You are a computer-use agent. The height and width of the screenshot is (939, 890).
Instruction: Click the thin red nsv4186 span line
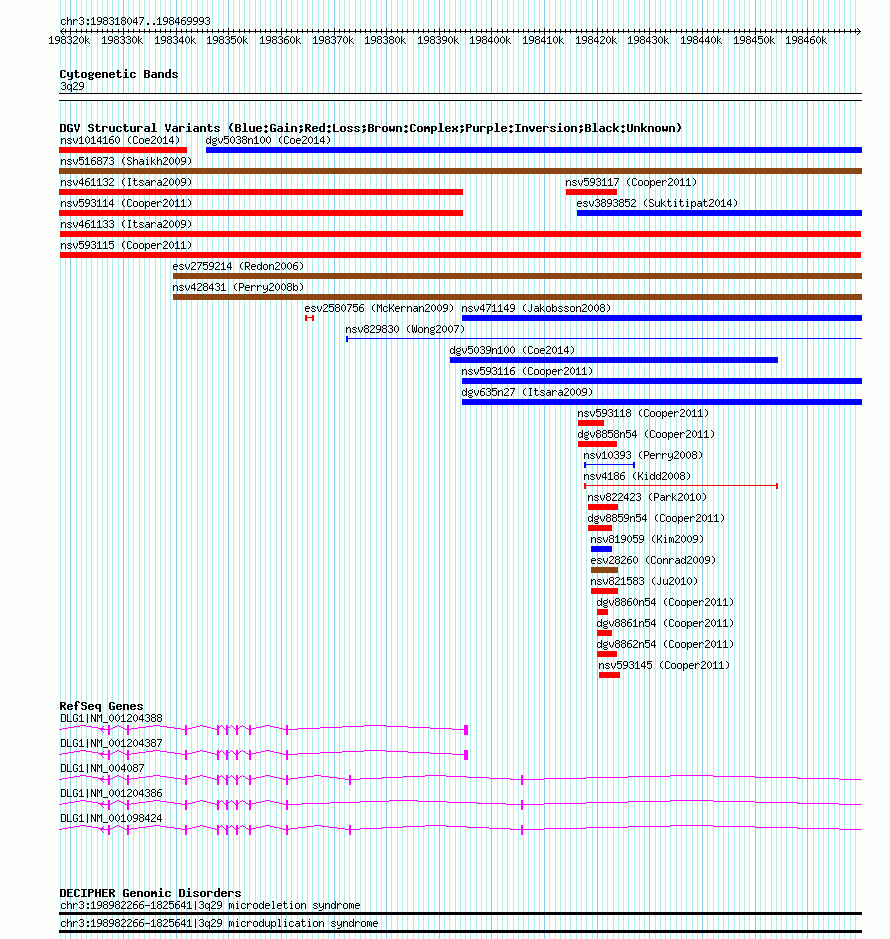(x=681, y=486)
